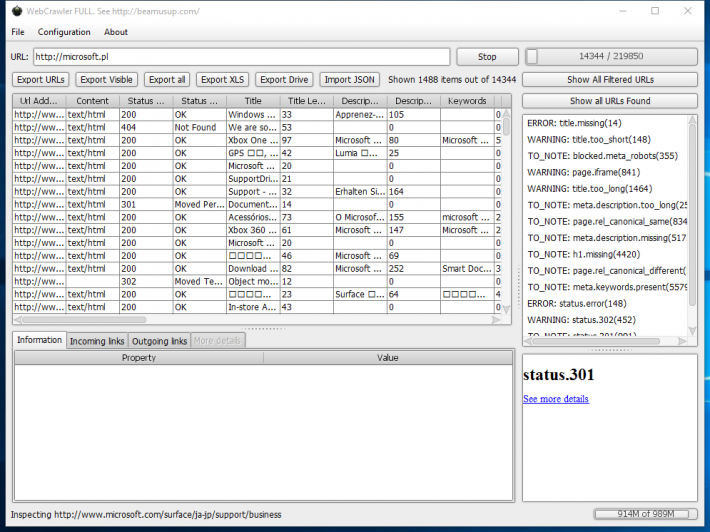Sort by the Title column header
This screenshot has height=532, width=710.
[253, 101]
